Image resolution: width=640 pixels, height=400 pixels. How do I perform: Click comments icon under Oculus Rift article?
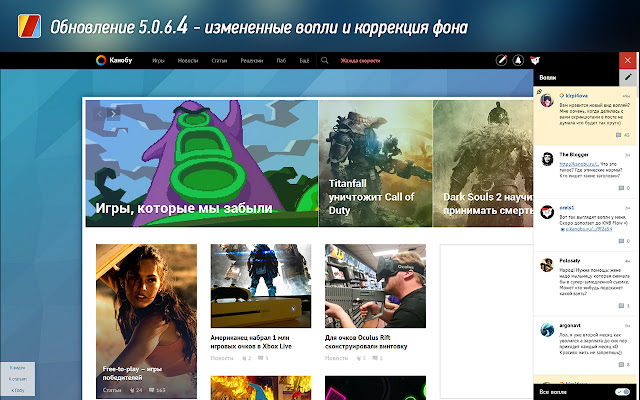(375, 358)
